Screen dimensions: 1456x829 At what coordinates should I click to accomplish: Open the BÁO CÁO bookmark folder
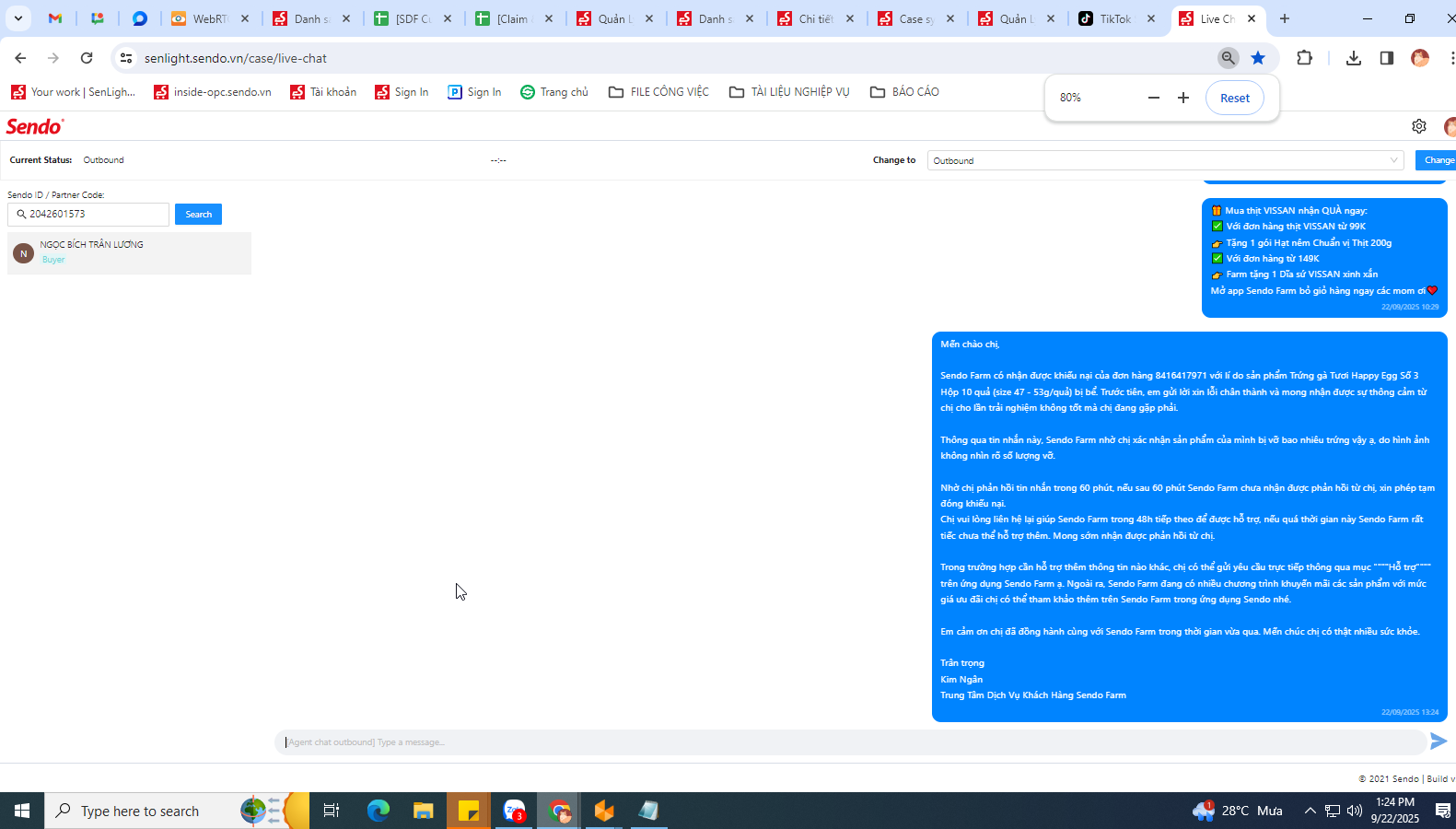pyautogui.click(x=904, y=92)
